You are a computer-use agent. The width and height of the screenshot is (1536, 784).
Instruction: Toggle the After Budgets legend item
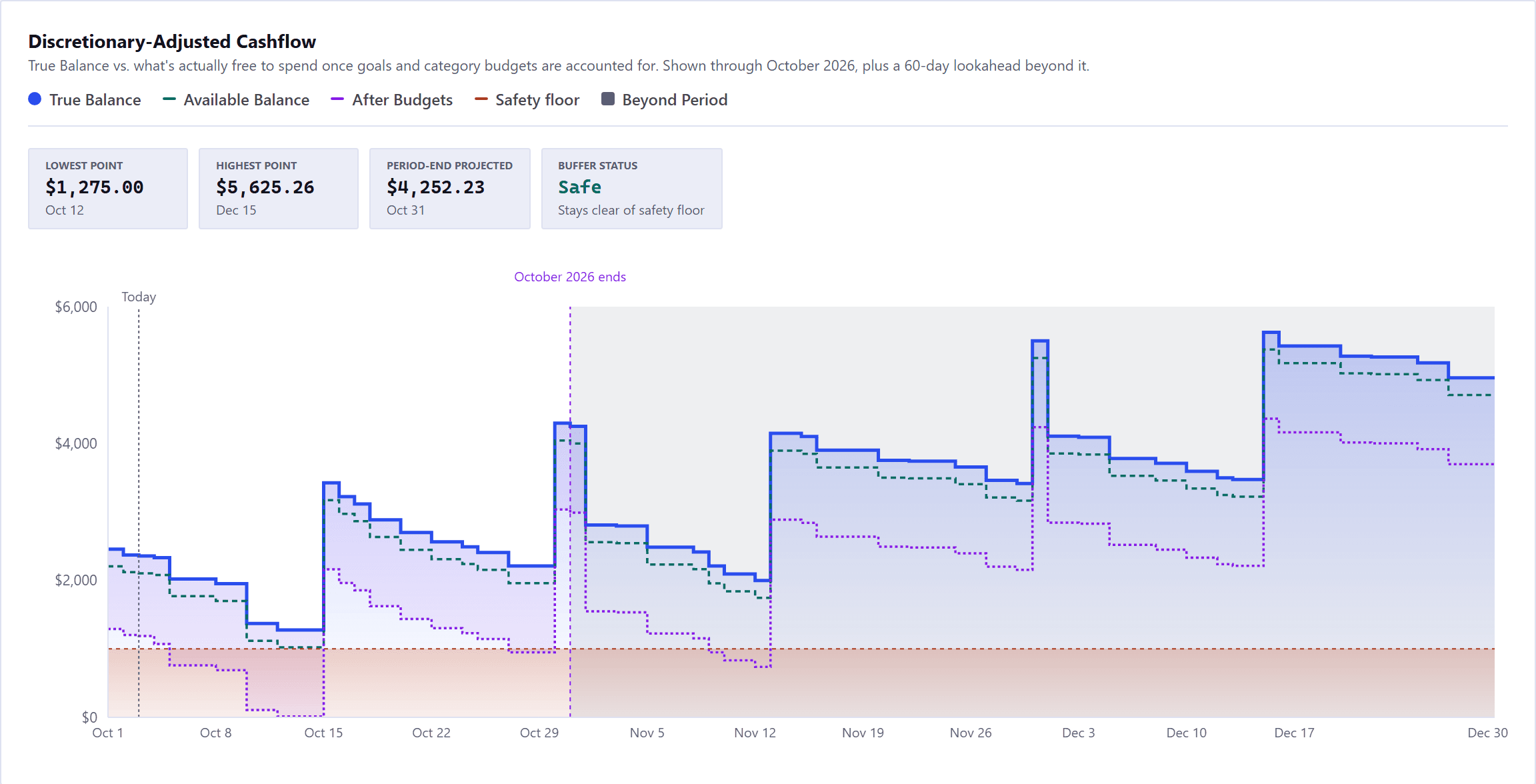tap(392, 100)
